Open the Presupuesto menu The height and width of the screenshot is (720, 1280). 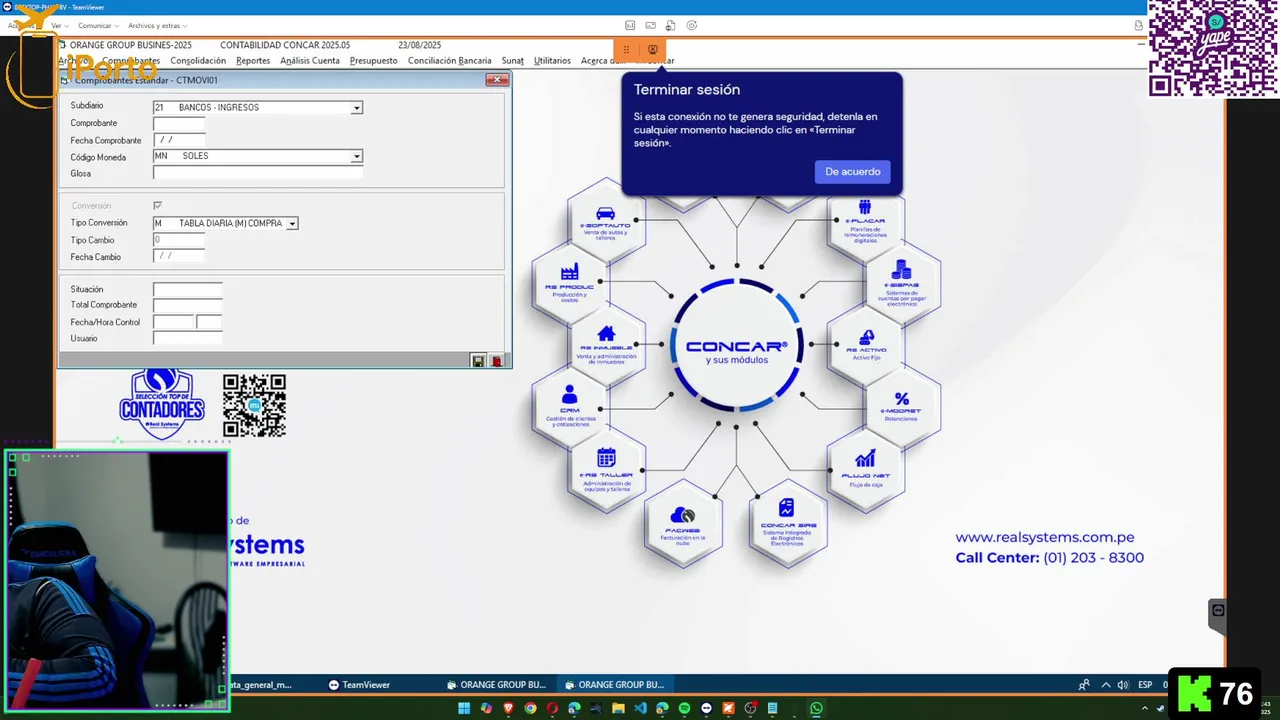pyautogui.click(x=373, y=61)
